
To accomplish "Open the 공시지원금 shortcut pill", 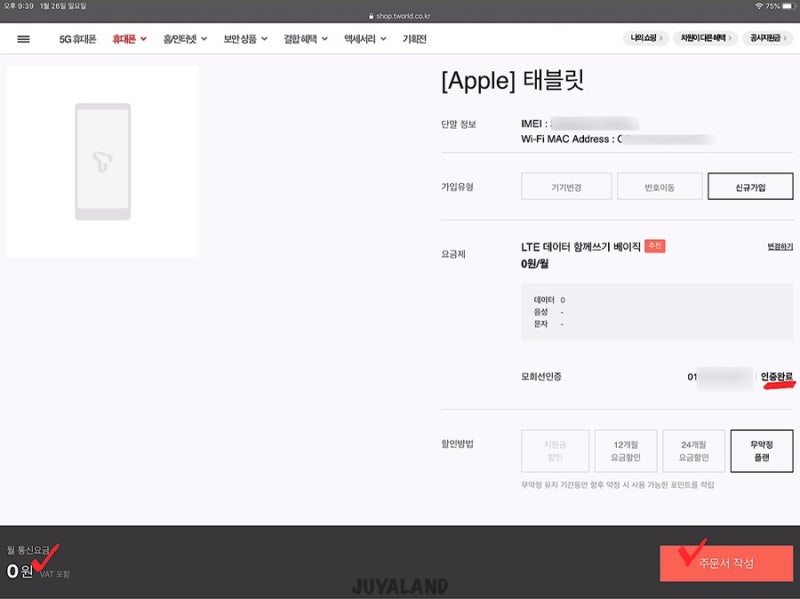I will (767, 38).
